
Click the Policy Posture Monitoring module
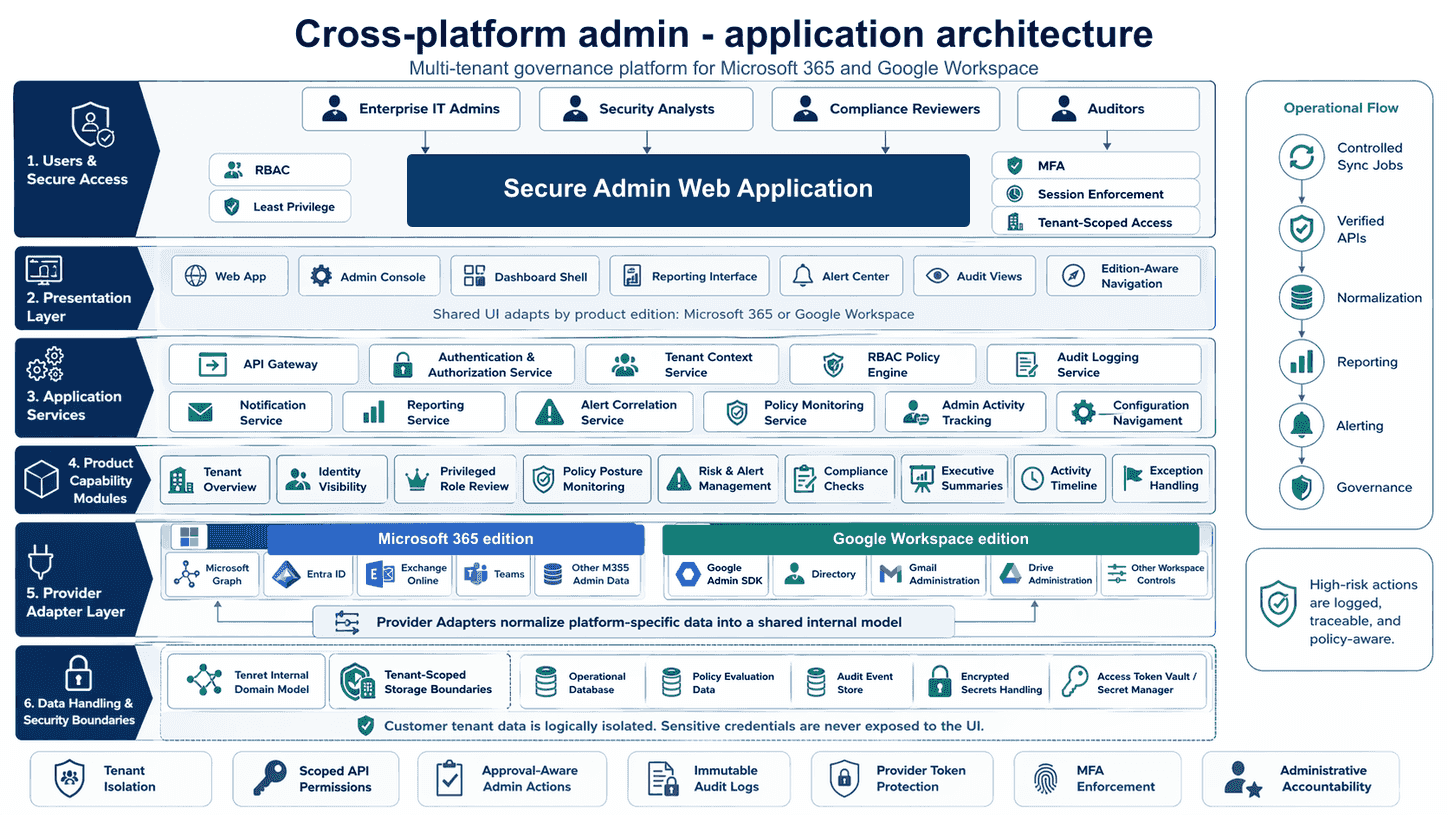tap(588, 479)
